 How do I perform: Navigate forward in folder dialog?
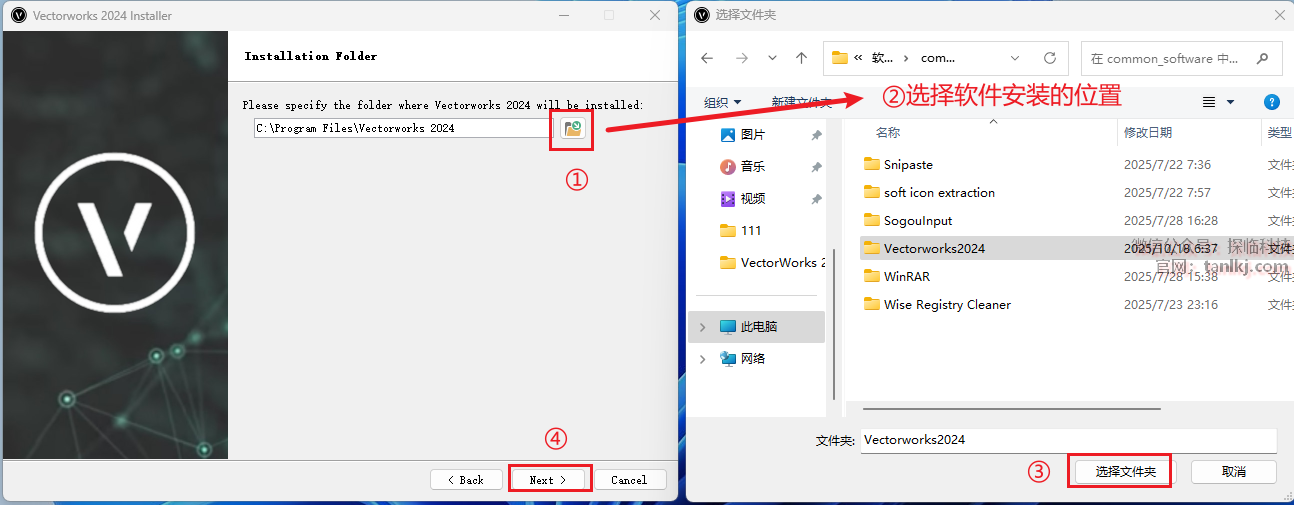pos(741,58)
